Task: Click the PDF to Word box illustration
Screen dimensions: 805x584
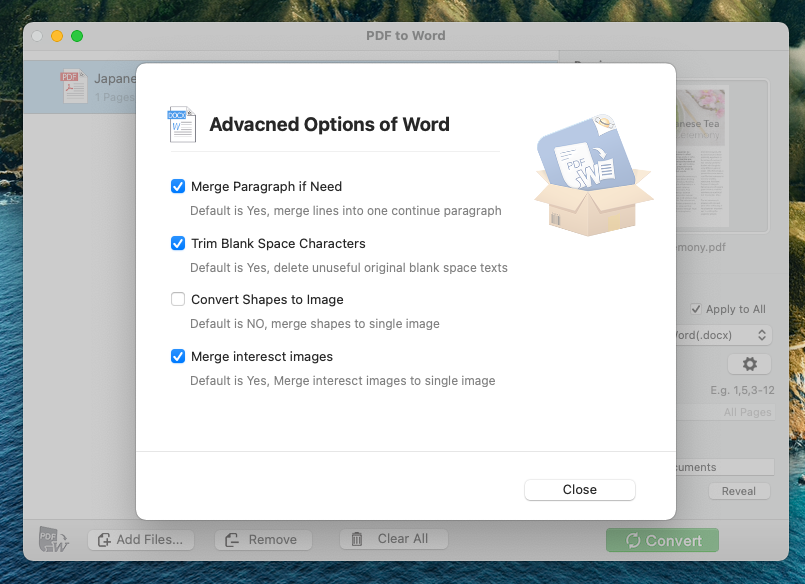Action: 593,176
